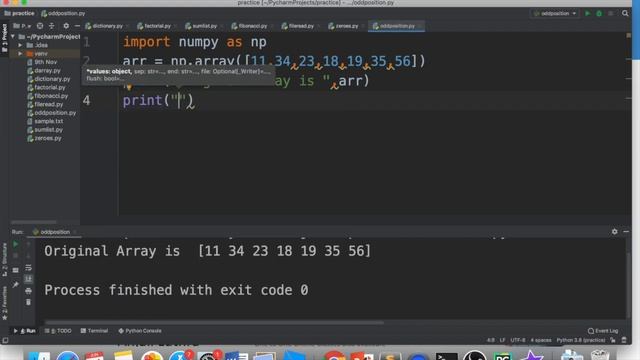Viewport: 640px width, 360px height.
Task: Open darray.py in project tree
Action: (44, 71)
